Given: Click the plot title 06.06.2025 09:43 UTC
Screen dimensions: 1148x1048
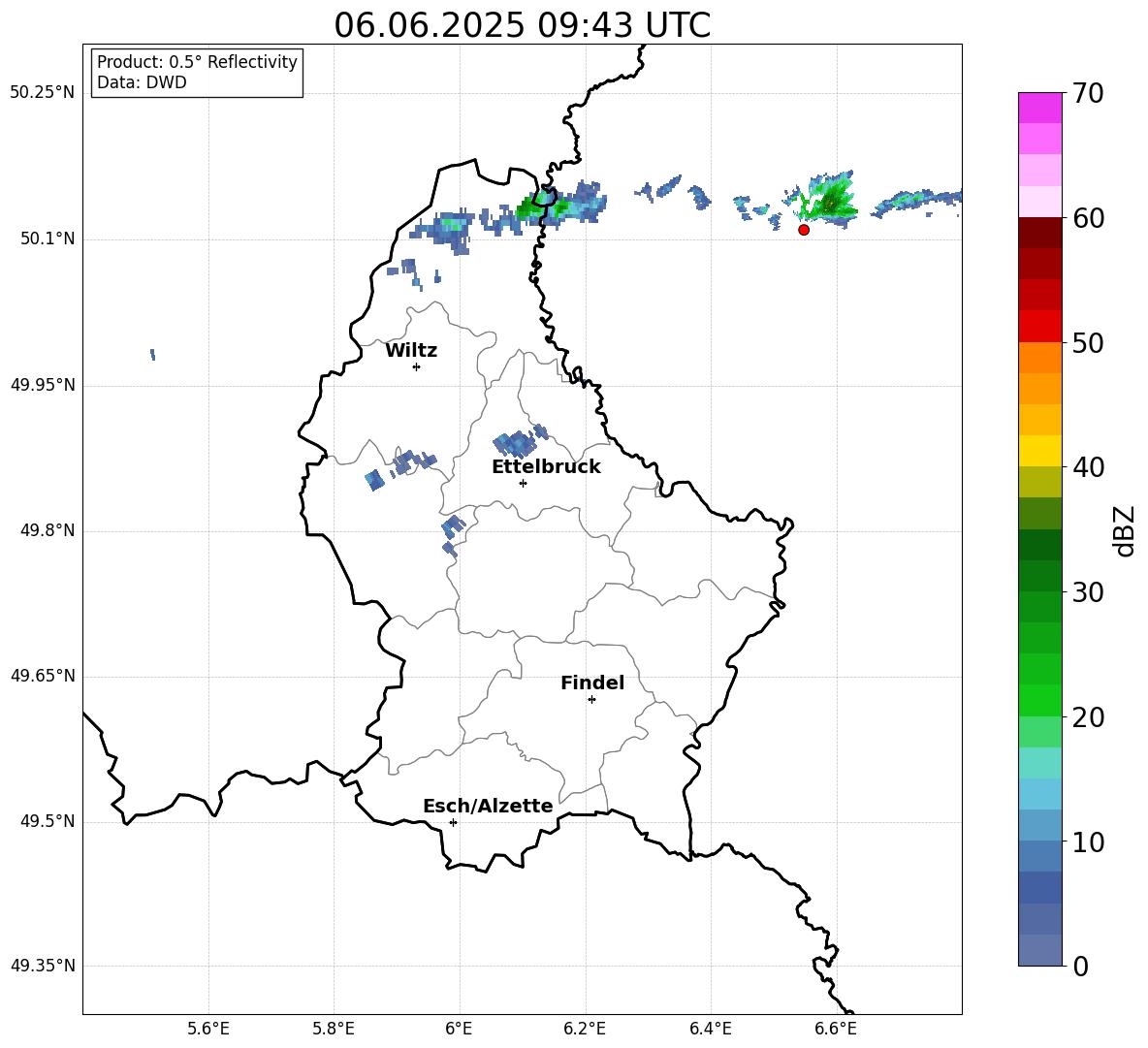Looking at the screenshot, I should coord(522,25).
